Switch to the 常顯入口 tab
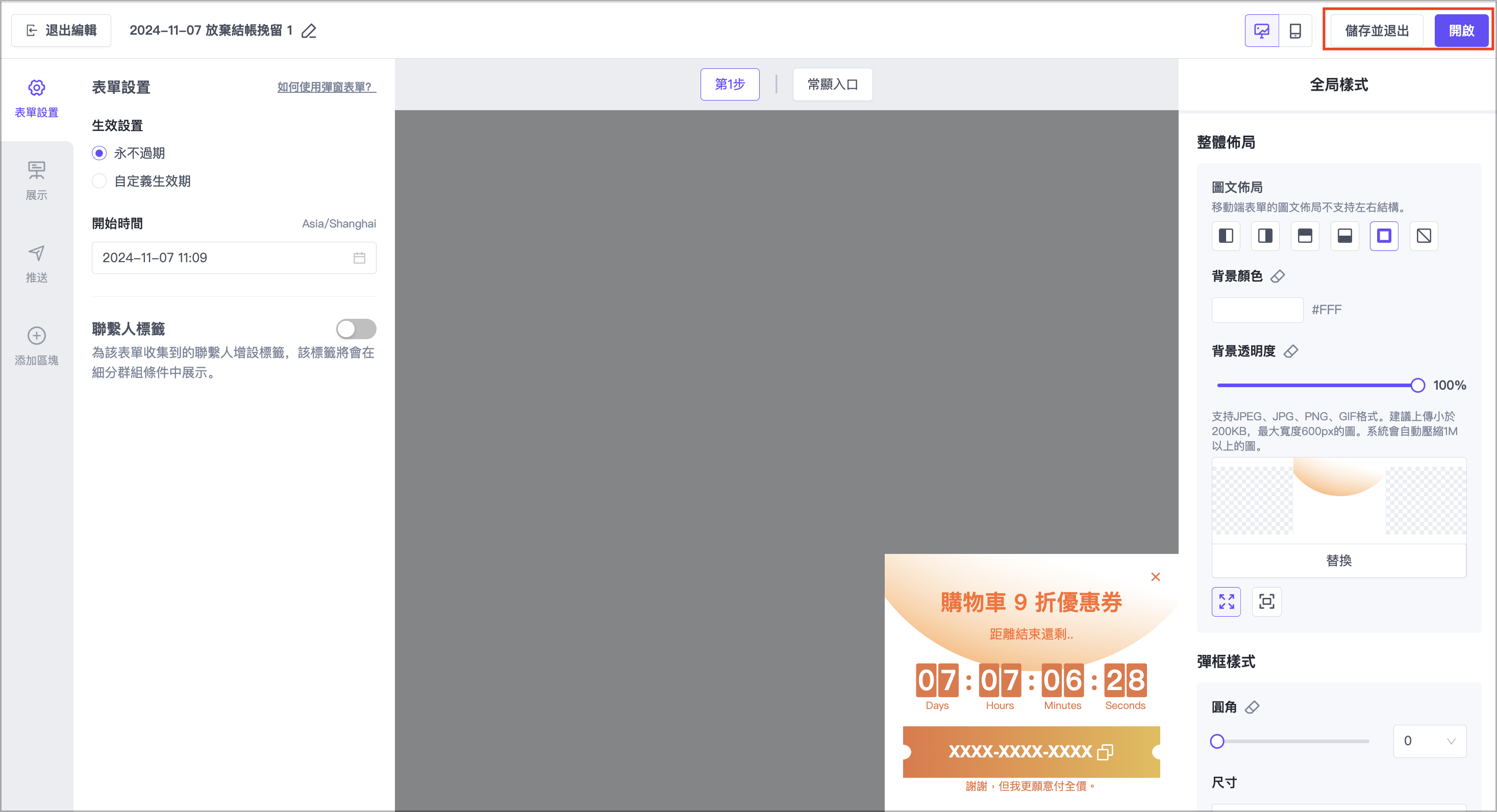Screen dimensions: 1497x812 pos(832,85)
